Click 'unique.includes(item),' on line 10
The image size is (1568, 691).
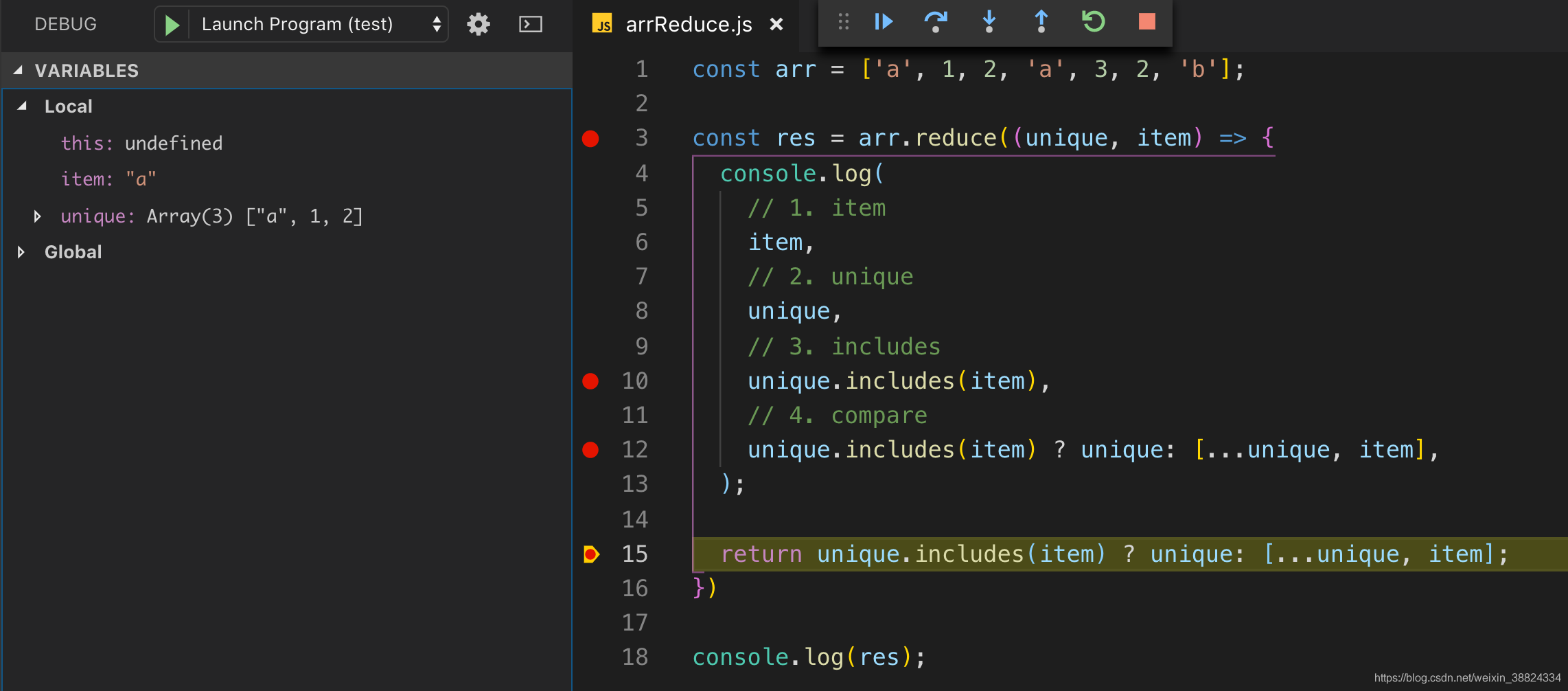(x=899, y=381)
